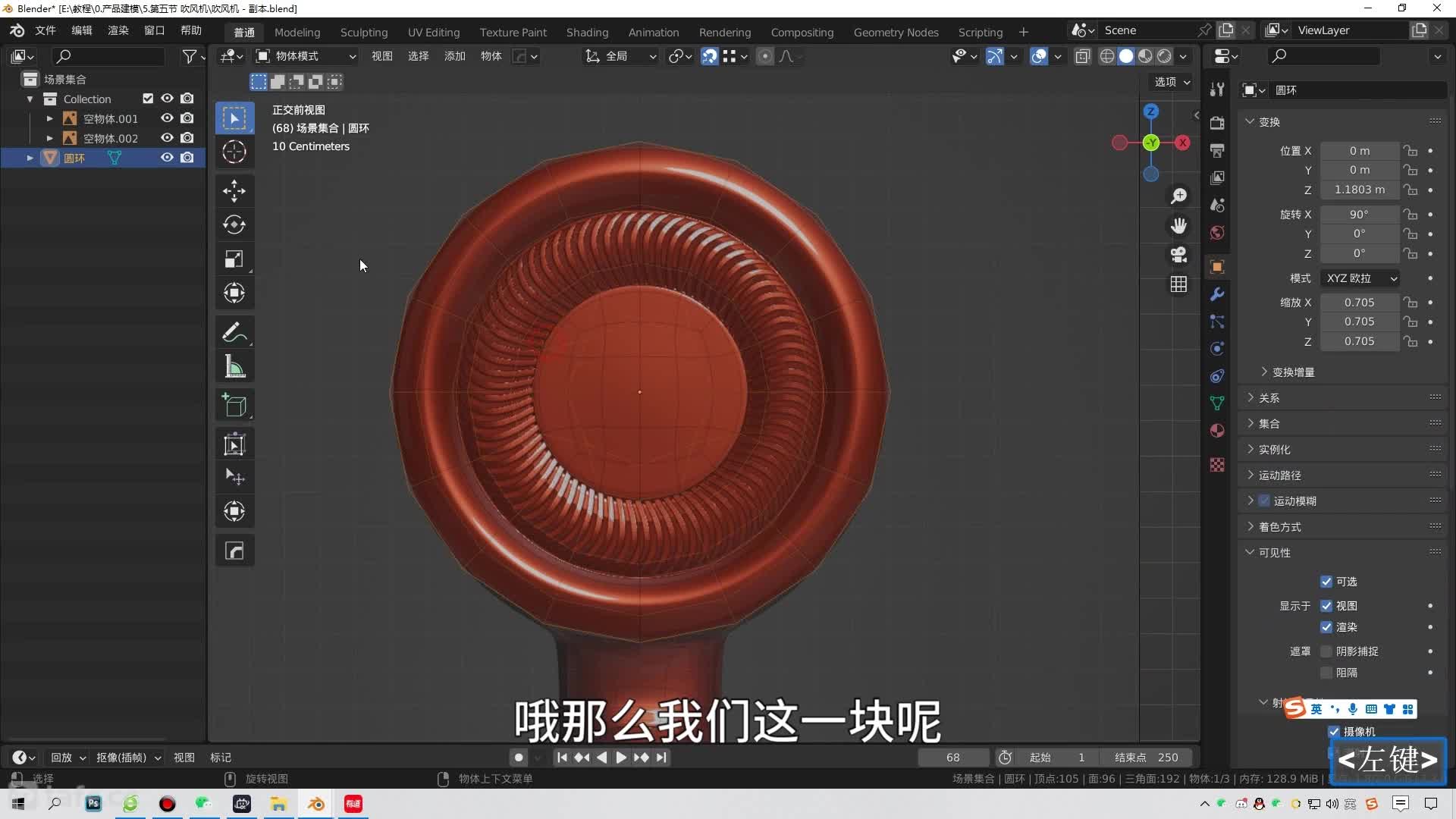
Task: Hide 空物体.001 in viewport via eye icon
Action: 167,118
